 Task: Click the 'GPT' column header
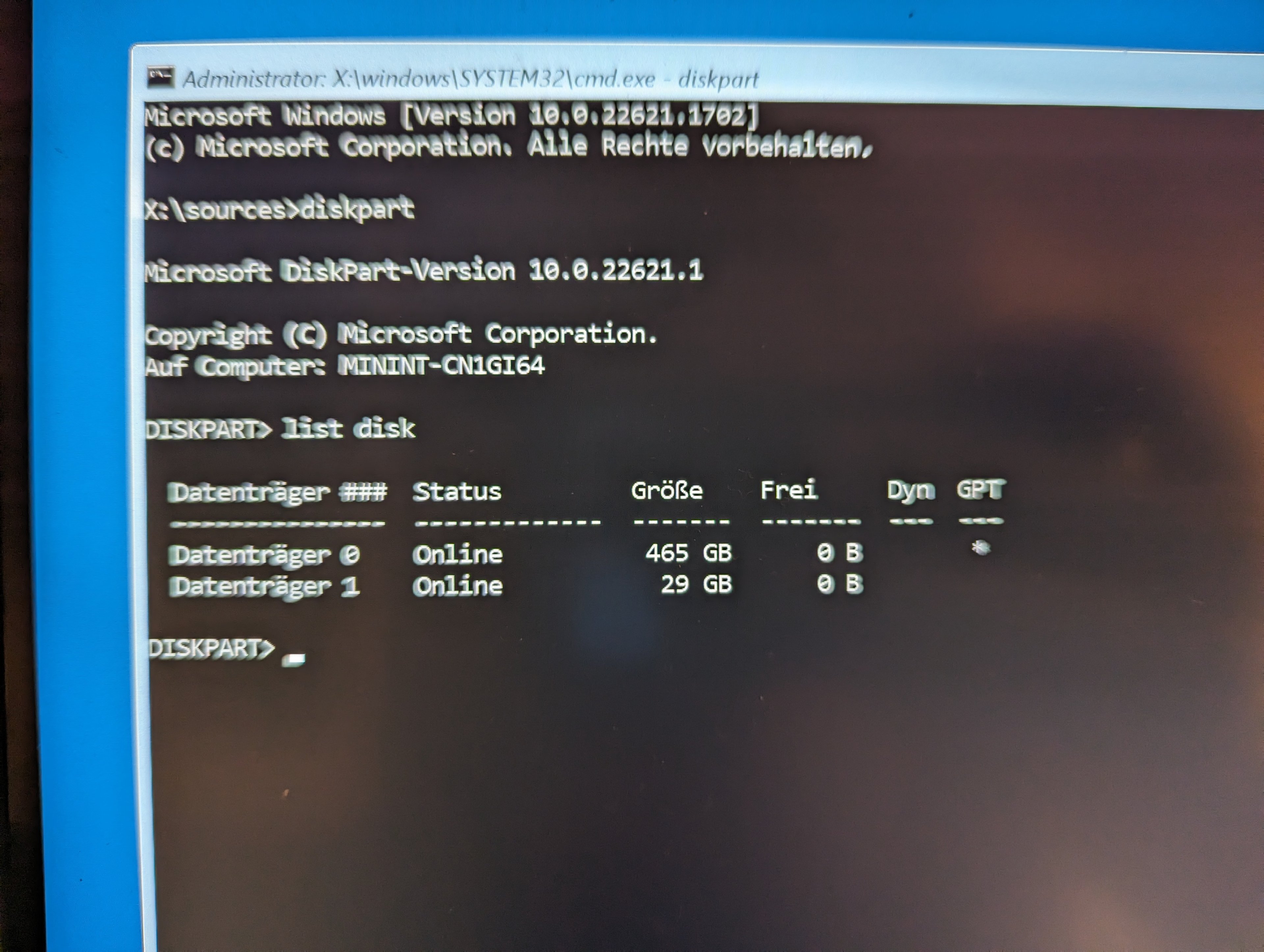[x=980, y=490]
